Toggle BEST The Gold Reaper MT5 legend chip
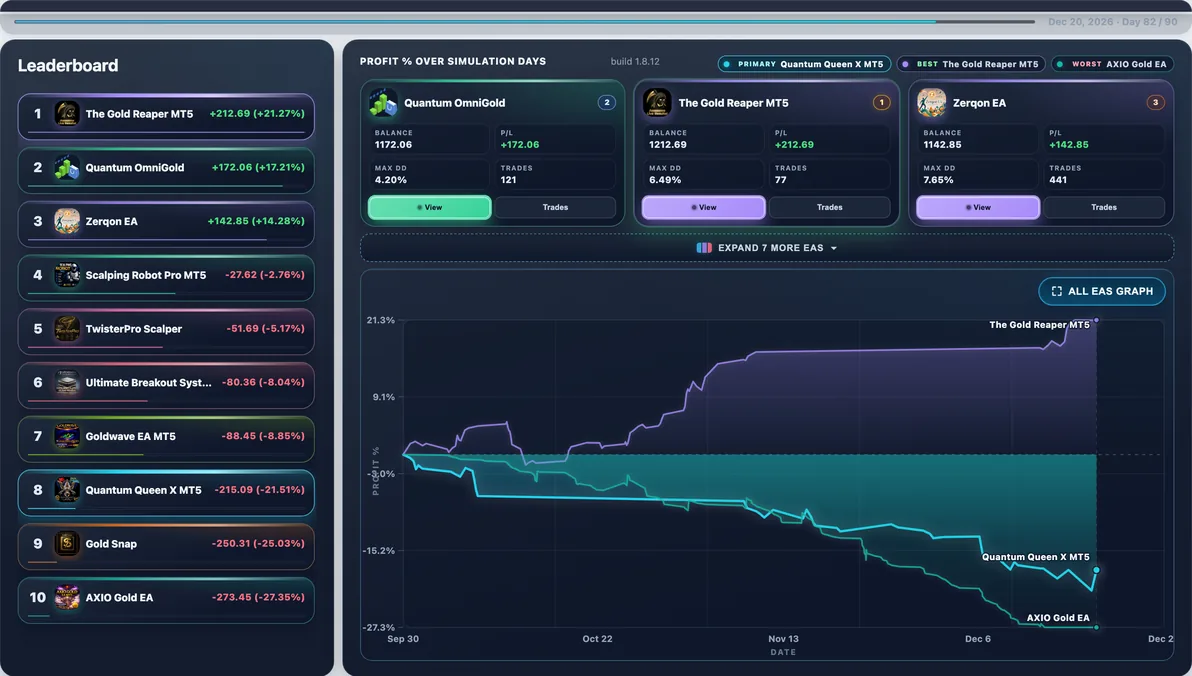The height and width of the screenshot is (676, 1192). coord(972,65)
